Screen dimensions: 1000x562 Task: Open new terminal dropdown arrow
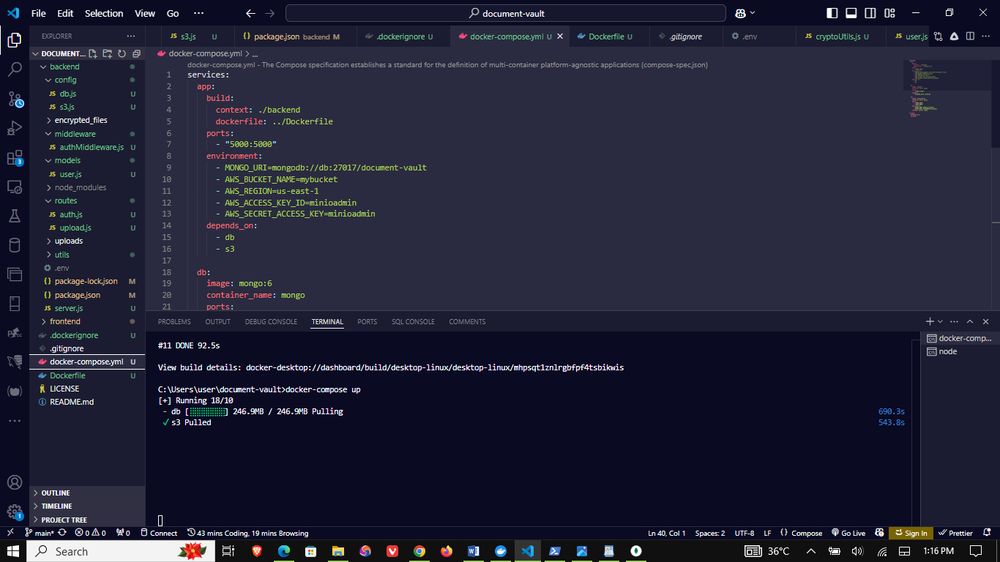tap(940, 322)
